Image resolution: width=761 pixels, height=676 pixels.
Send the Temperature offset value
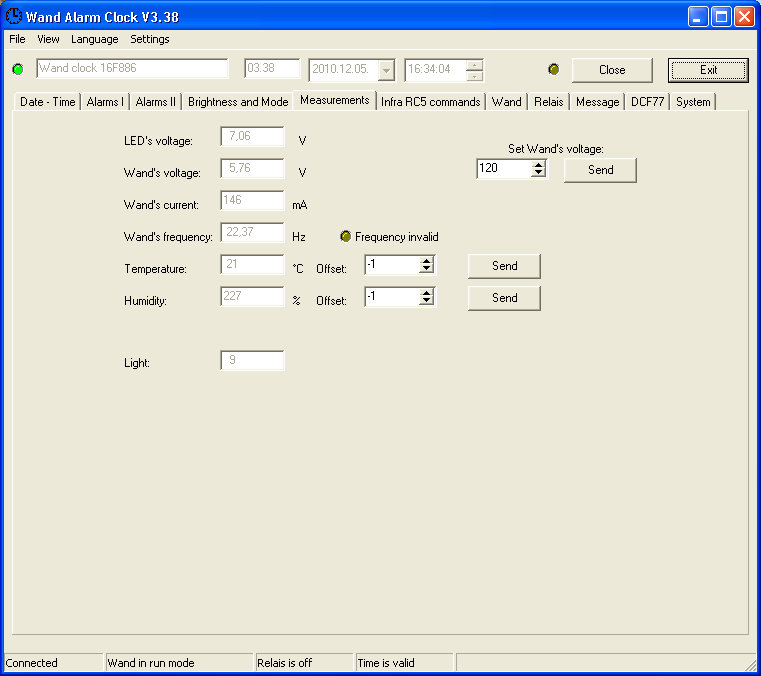click(x=504, y=266)
